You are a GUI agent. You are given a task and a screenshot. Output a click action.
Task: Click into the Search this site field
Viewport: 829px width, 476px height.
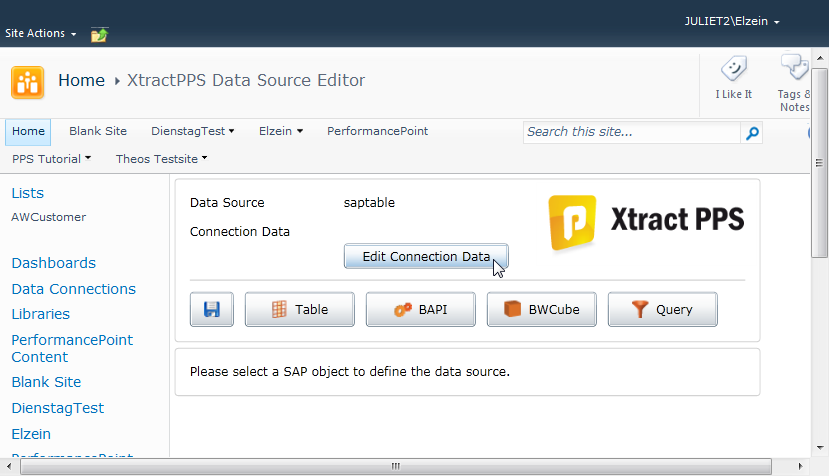tap(632, 132)
